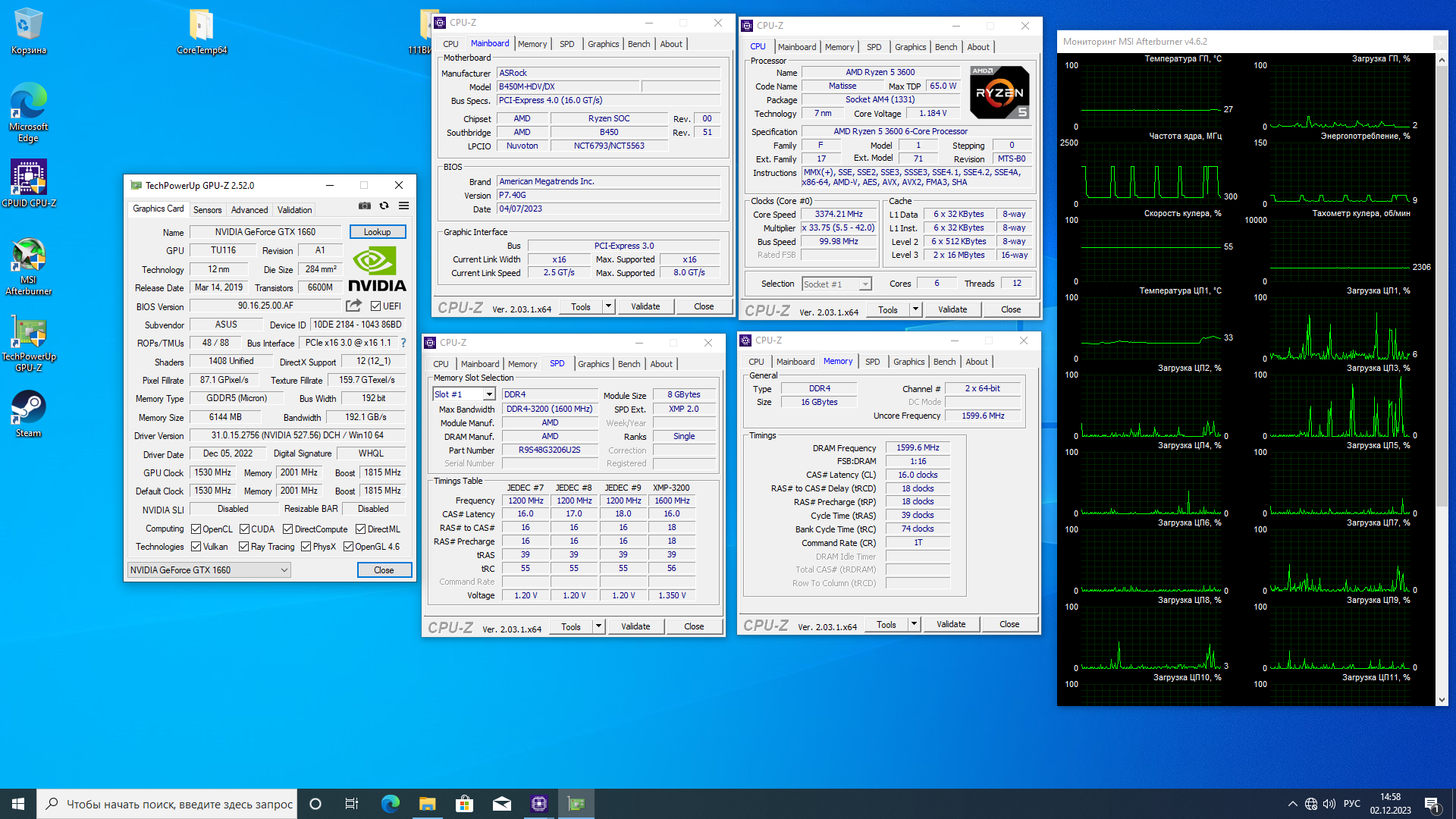Screen dimensions: 1456x819
Task: Expand Tools dropdown arrow in Mainboard window
Action: (x=608, y=306)
